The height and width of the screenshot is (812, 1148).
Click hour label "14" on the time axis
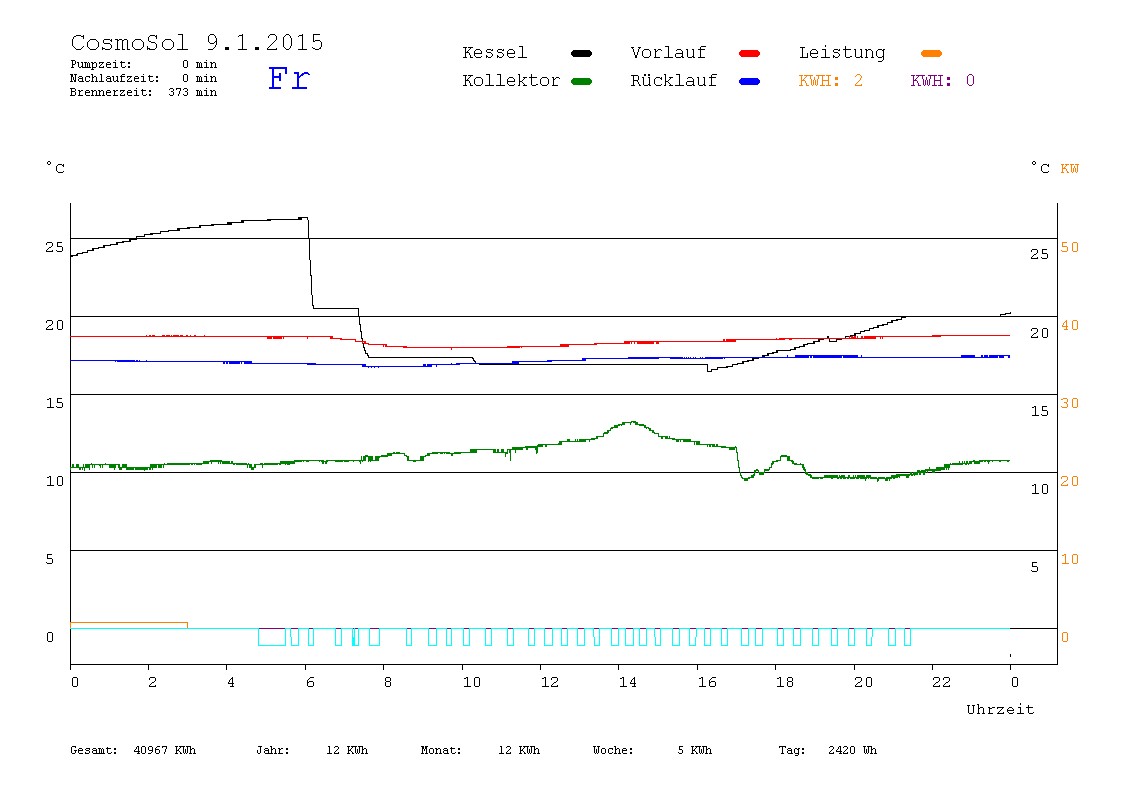pos(628,682)
